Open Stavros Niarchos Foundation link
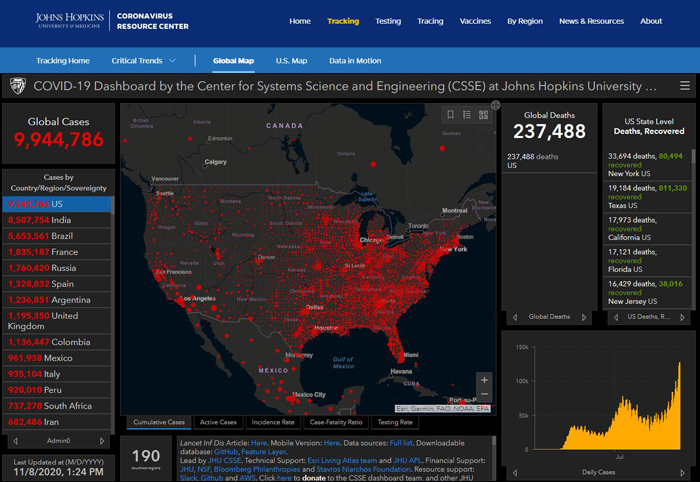Screen dimensions: 700x482 pos(363,470)
